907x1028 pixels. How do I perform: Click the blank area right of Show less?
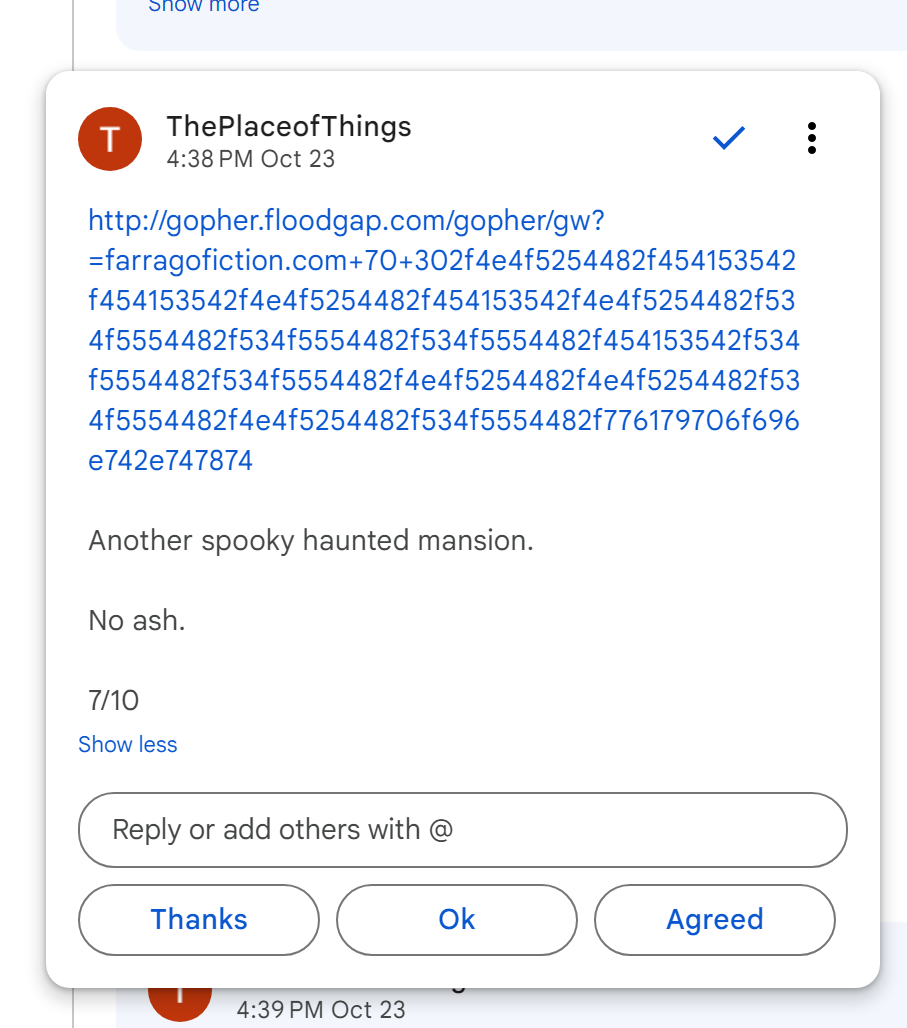click(500, 745)
